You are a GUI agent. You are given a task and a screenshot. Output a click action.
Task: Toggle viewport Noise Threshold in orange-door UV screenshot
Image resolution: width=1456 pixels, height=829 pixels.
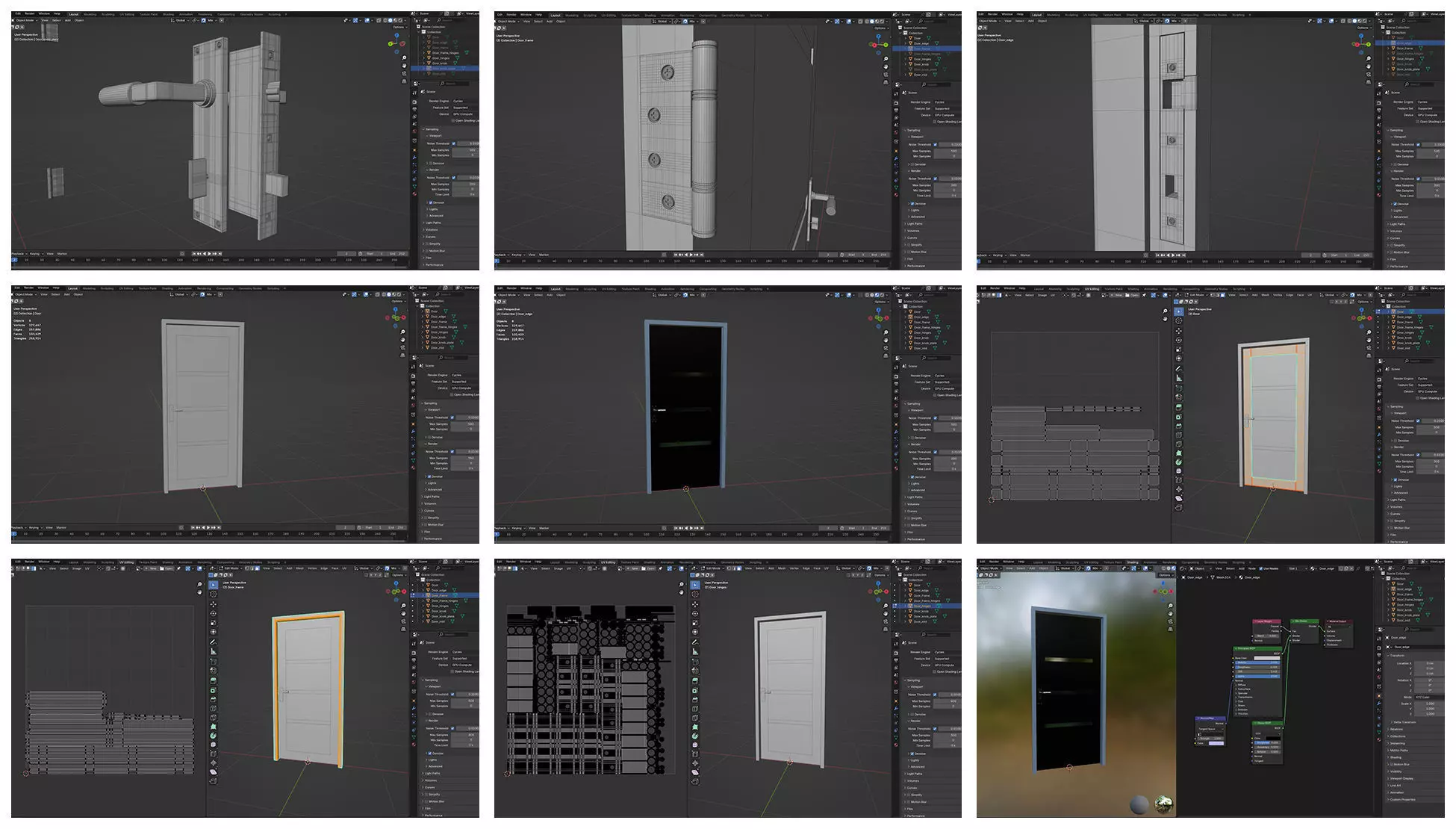coord(1418,420)
